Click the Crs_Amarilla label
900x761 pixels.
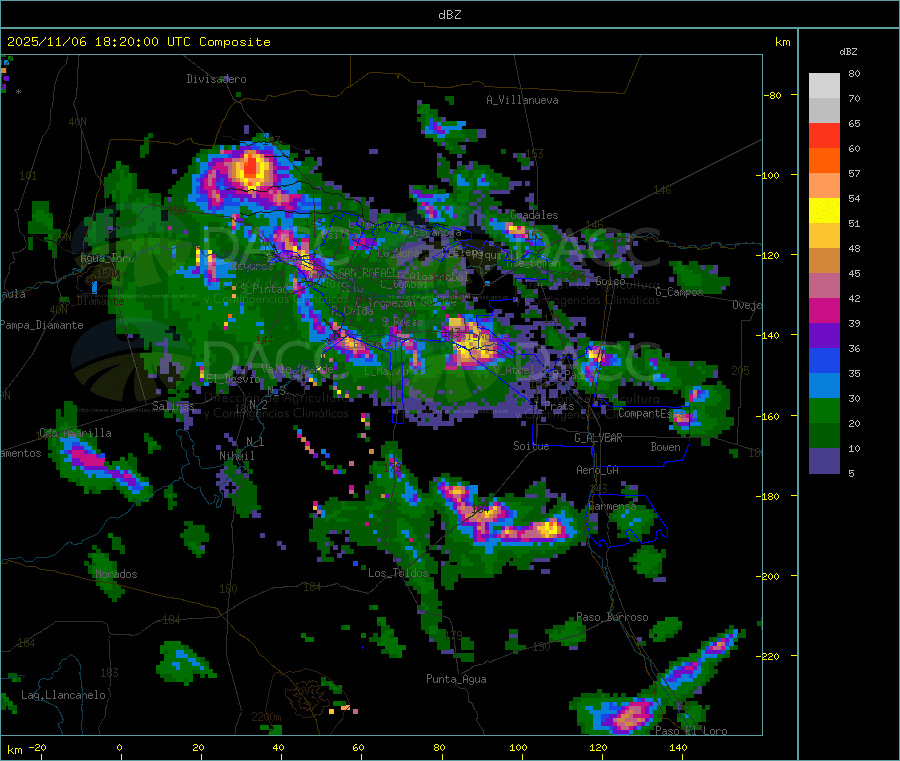click(75, 433)
